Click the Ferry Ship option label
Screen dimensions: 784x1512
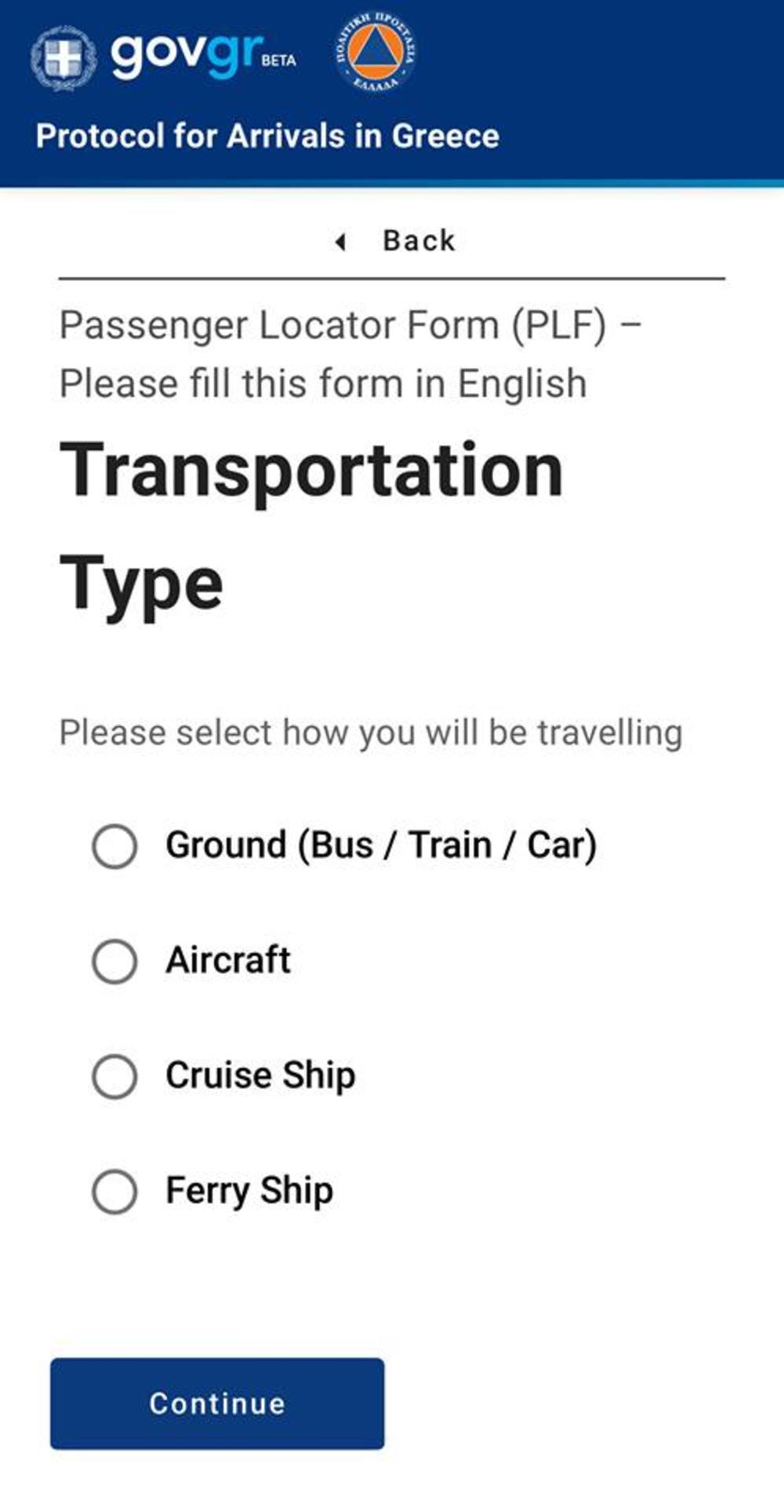pos(249,1190)
